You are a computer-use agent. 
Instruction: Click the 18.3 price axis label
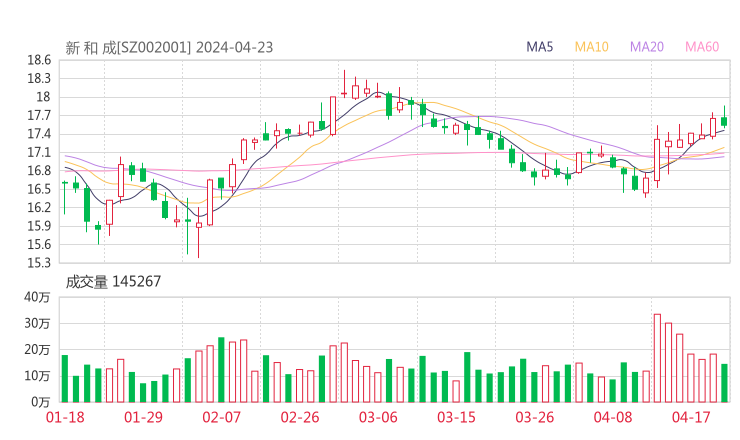[x=39, y=78]
